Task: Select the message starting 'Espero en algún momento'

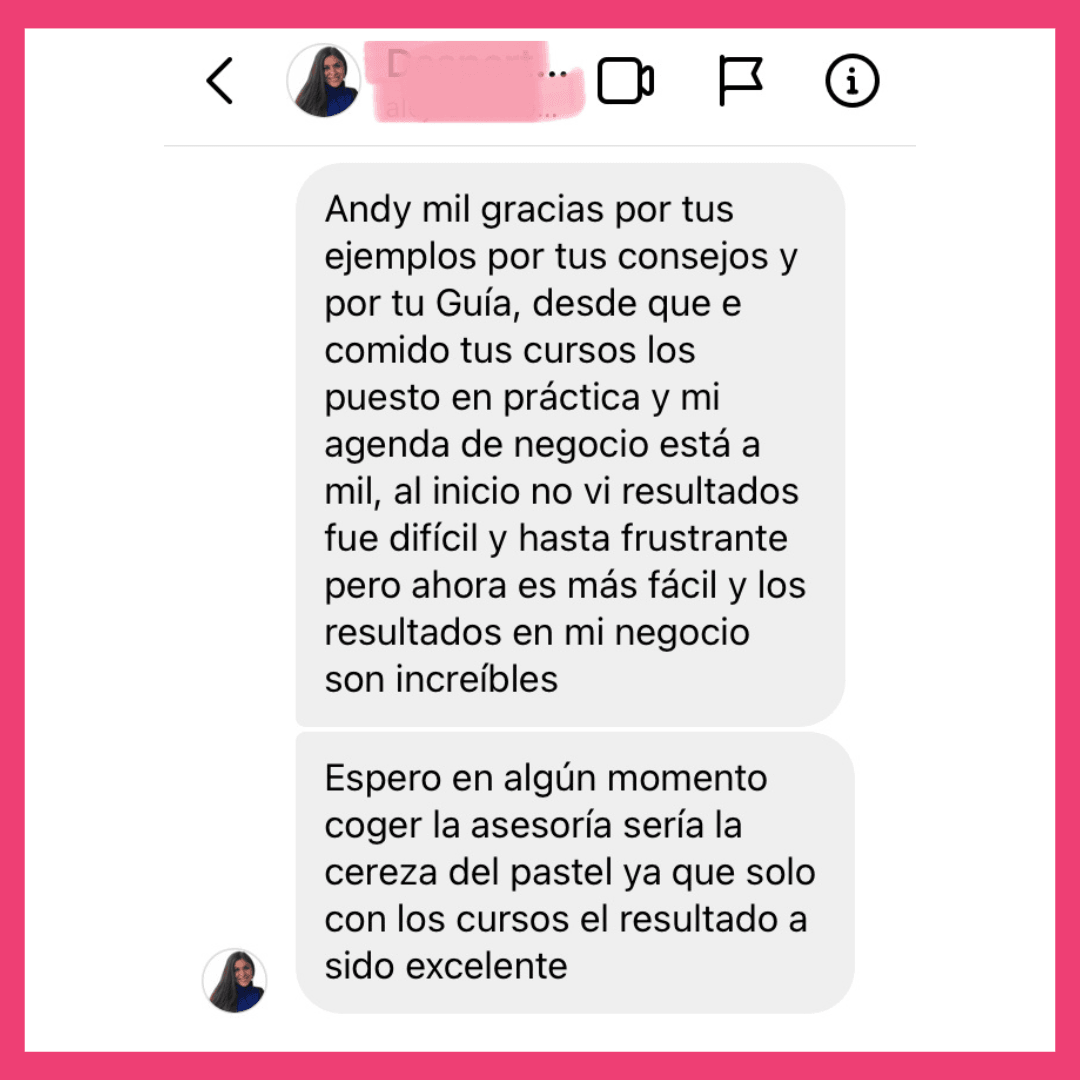Action: pyautogui.click(x=575, y=873)
